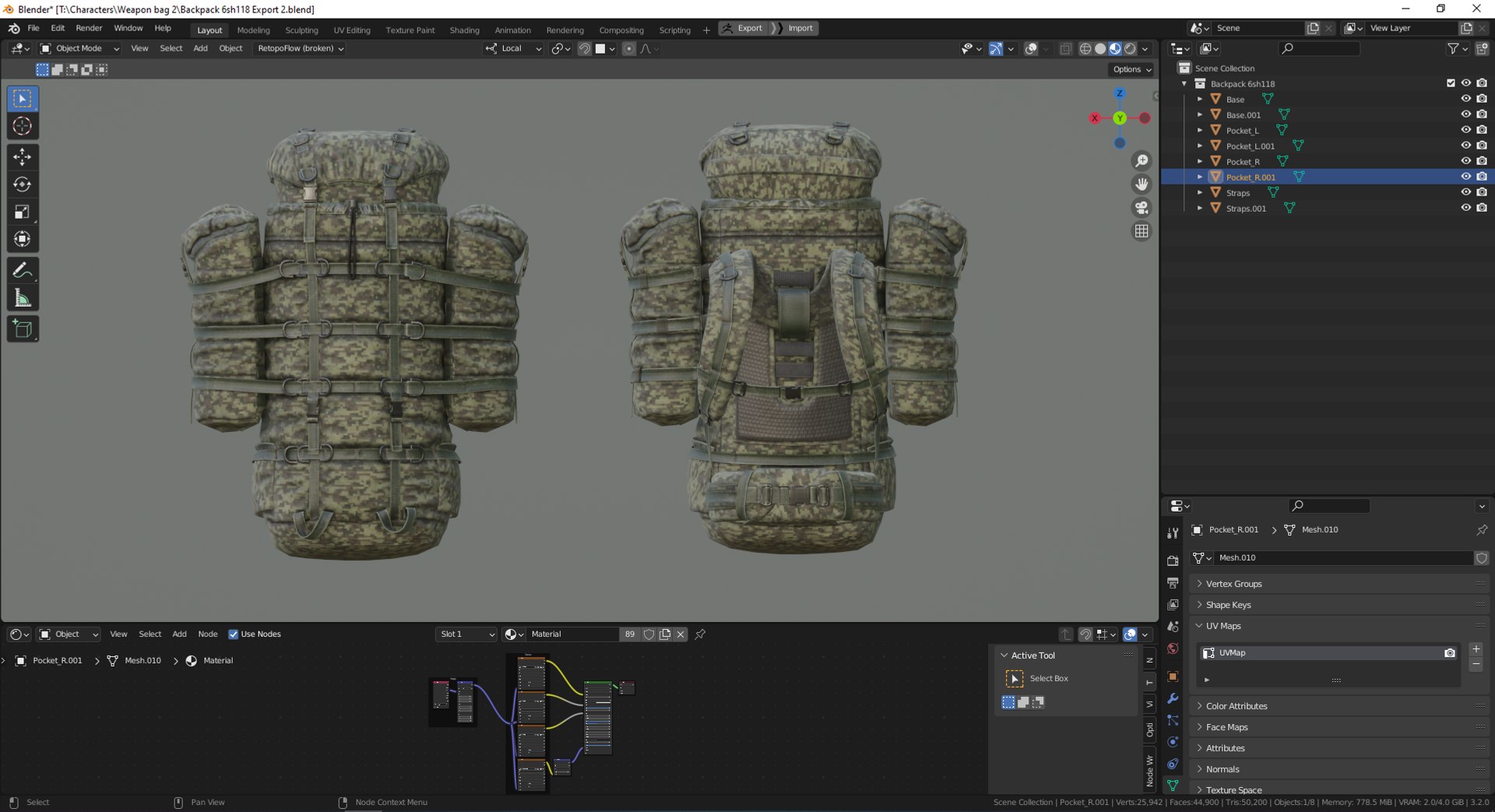Image resolution: width=1495 pixels, height=812 pixels.
Task: Switch to the Sculpting workspace tab
Action: tap(301, 30)
